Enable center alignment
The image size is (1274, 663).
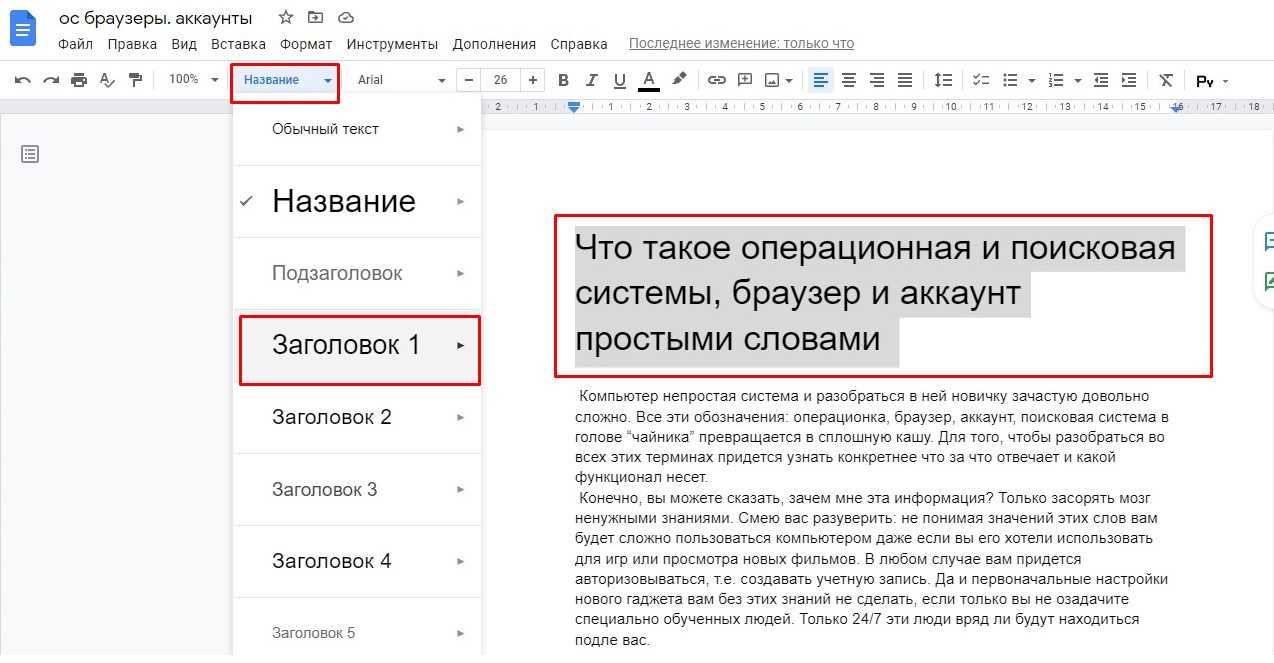(x=849, y=80)
